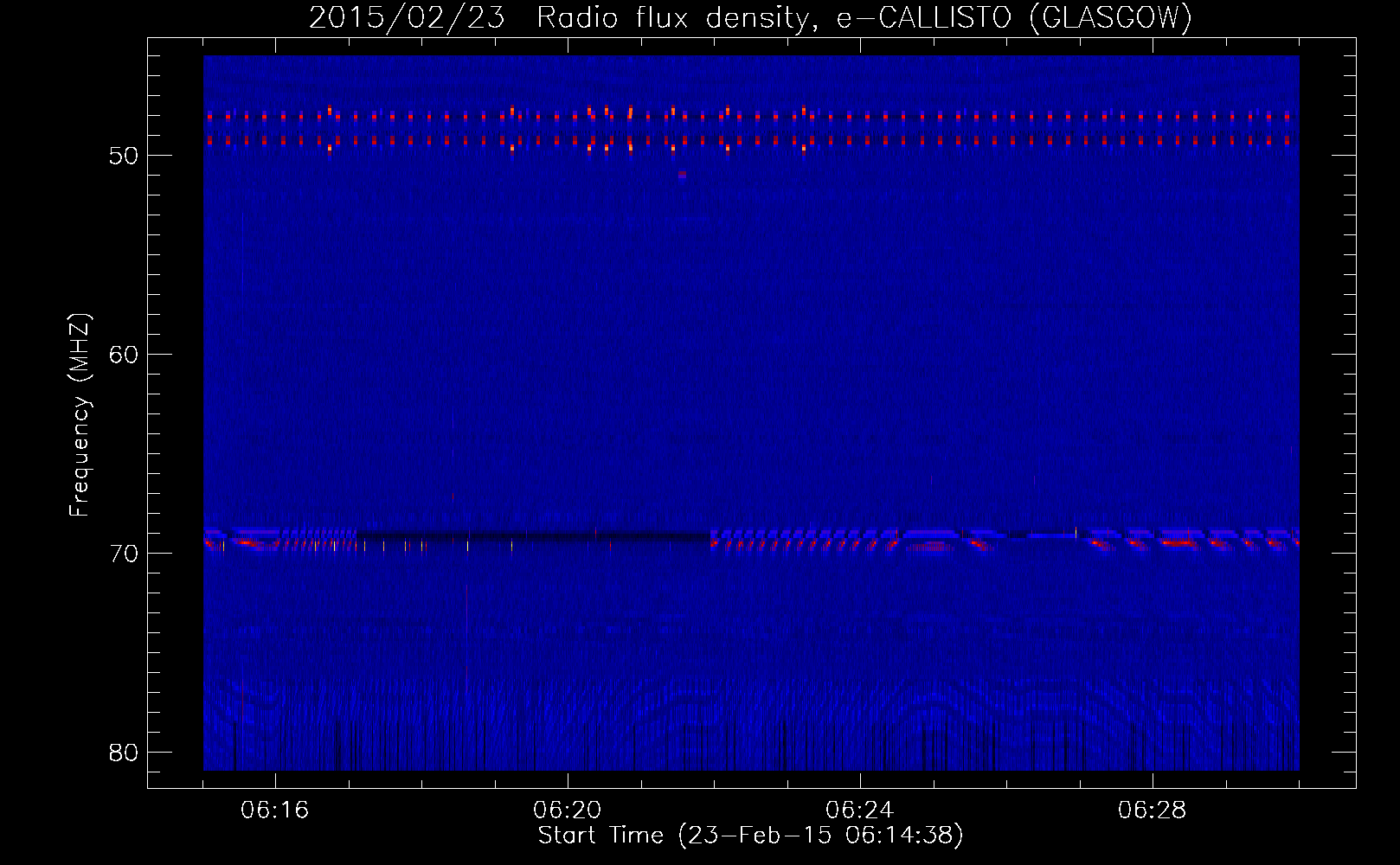This screenshot has width=1400, height=865.
Task: Click the plot title mentioning e-CALLISTO (GLASGOW)
Action: click(750, 17)
